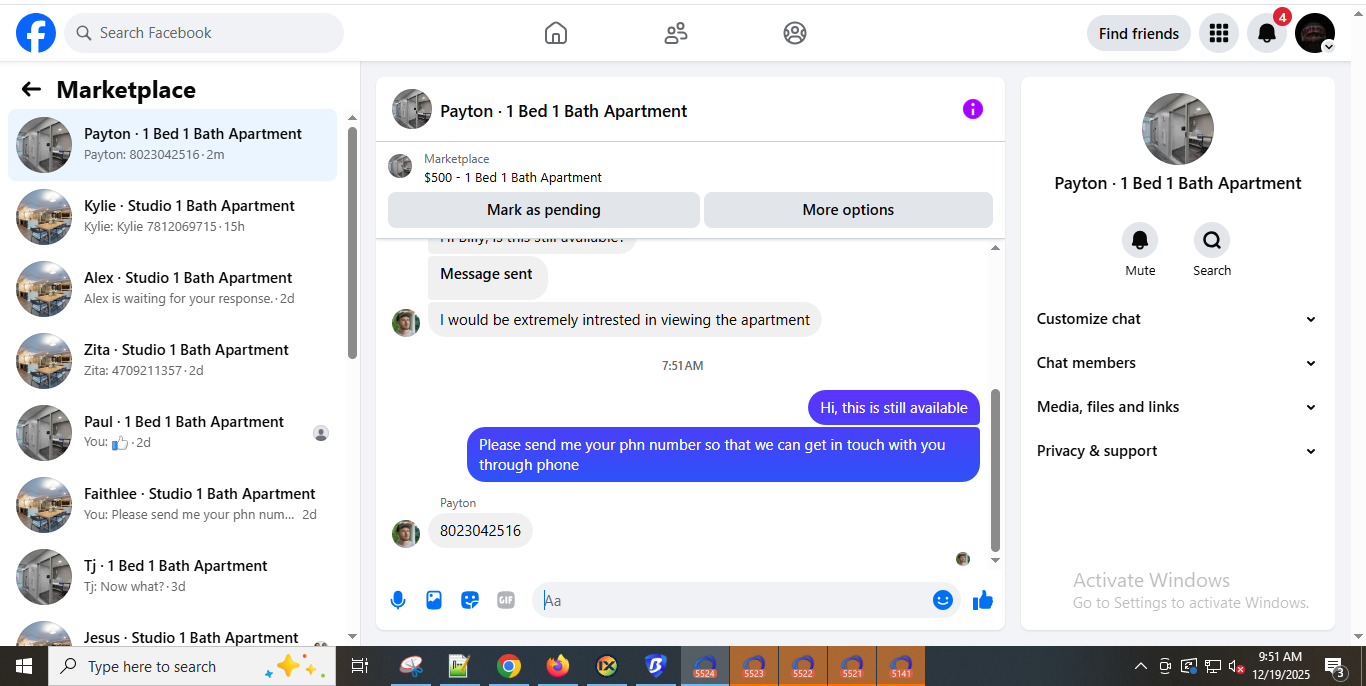
Task: Open the Friends icon in top navigation
Action: point(676,33)
